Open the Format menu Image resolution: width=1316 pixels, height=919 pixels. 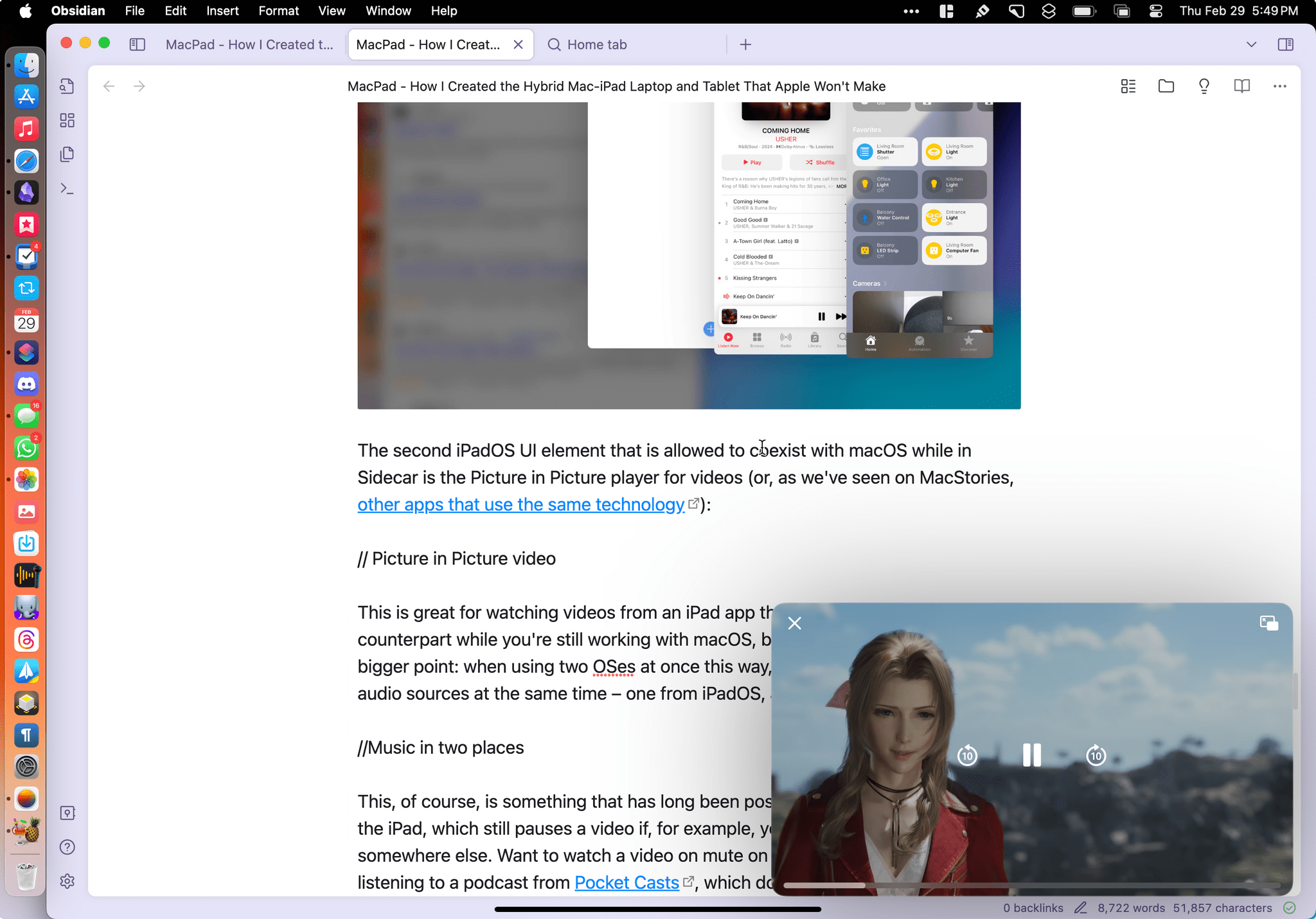278,11
